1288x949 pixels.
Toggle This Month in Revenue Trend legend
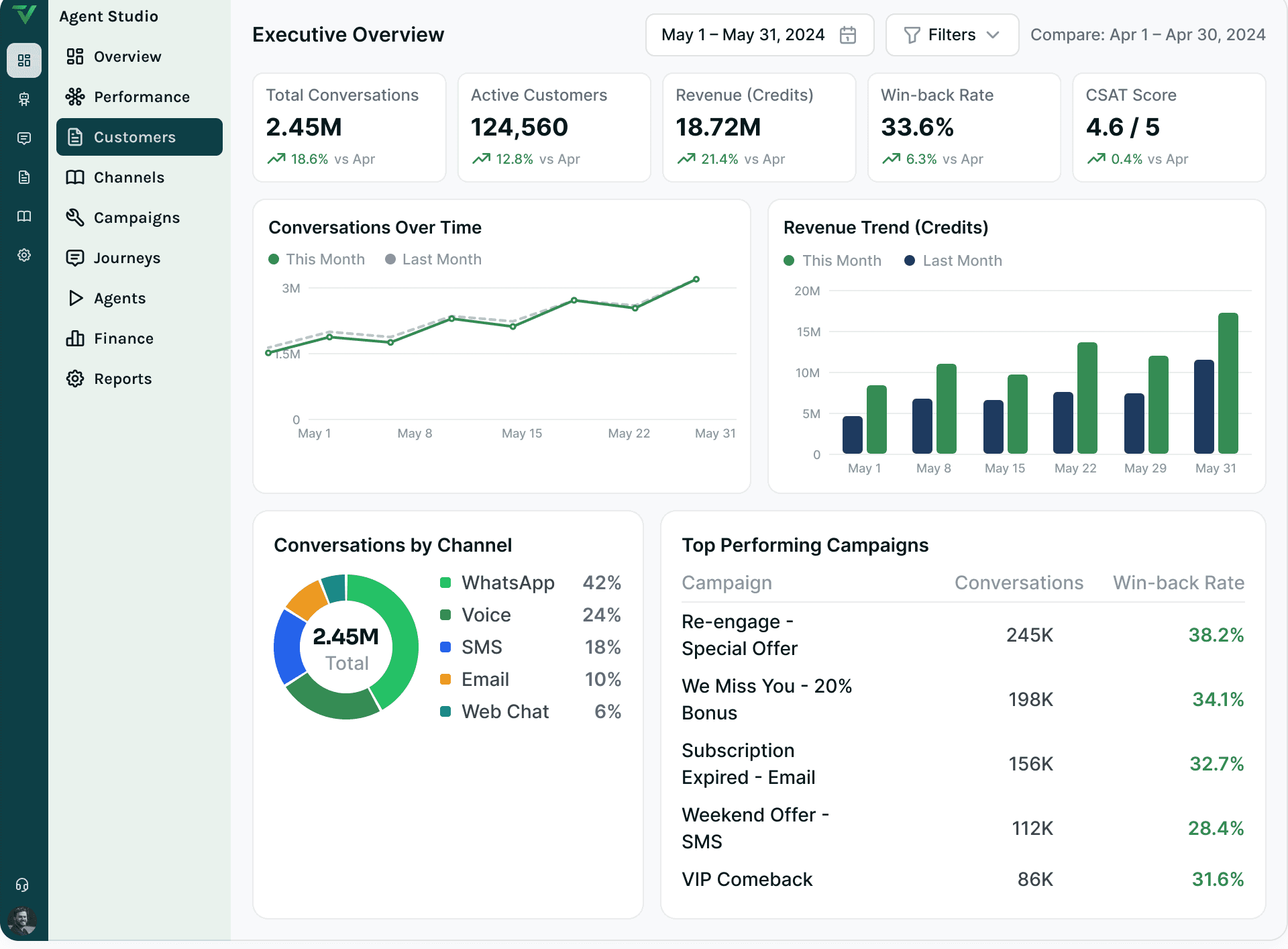[833, 260]
